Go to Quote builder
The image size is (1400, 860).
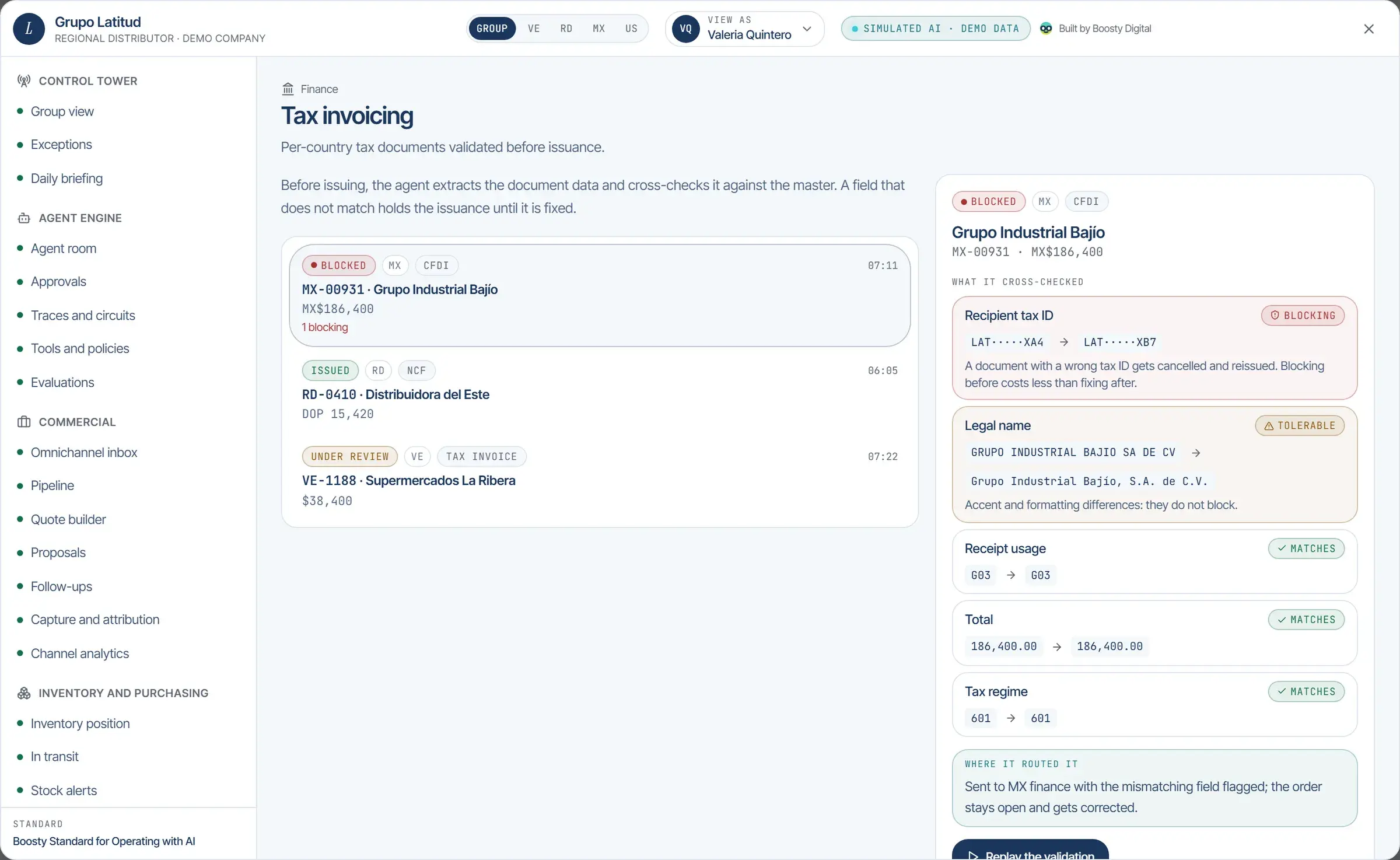[68, 519]
